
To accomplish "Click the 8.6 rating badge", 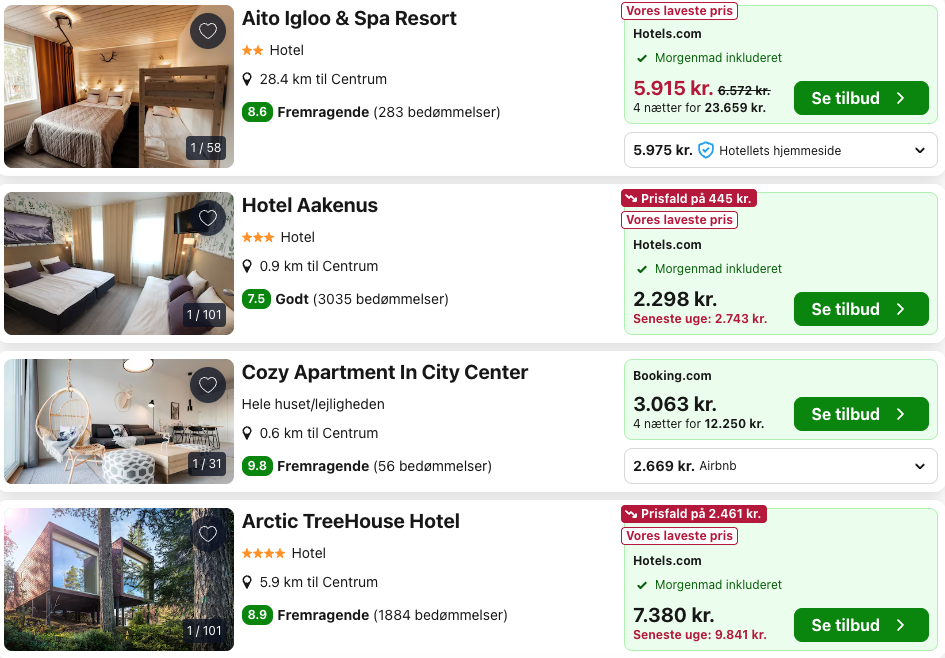I will pos(257,112).
